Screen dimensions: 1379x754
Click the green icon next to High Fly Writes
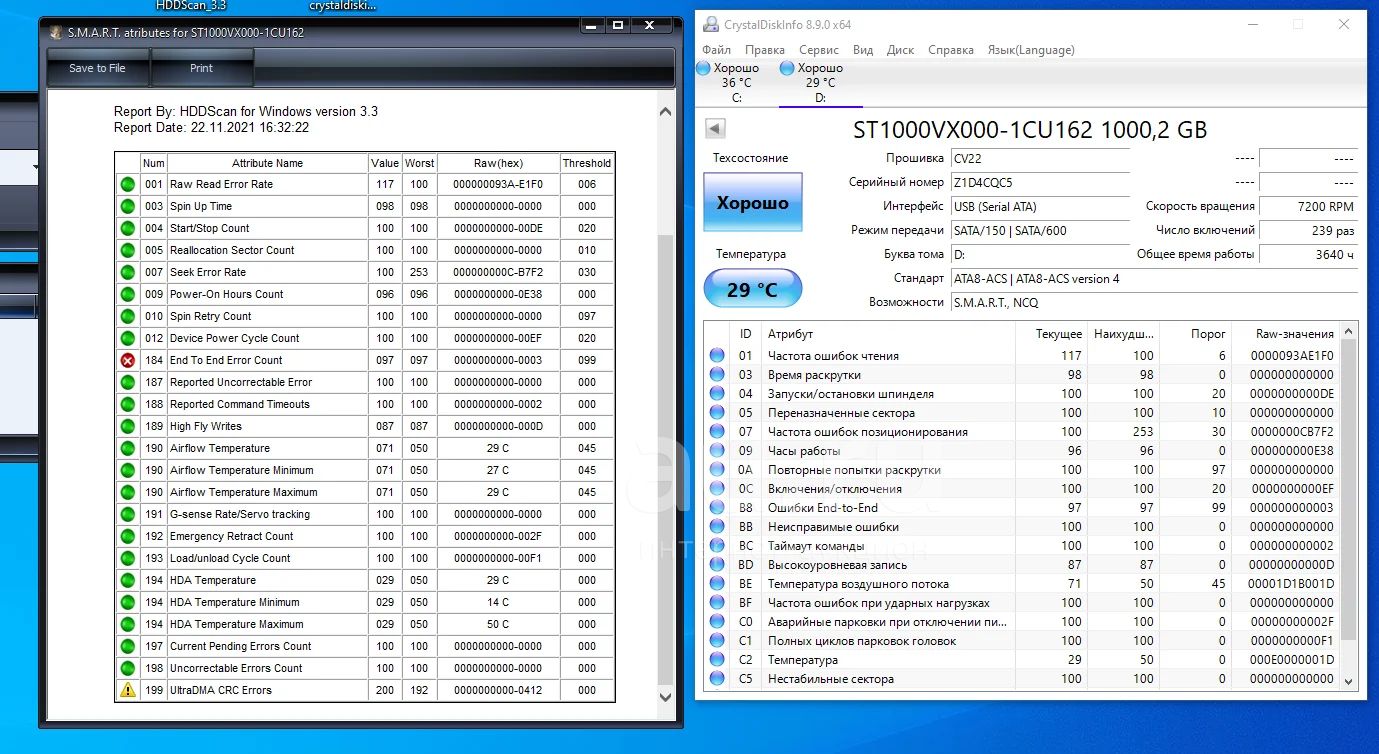coord(128,426)
